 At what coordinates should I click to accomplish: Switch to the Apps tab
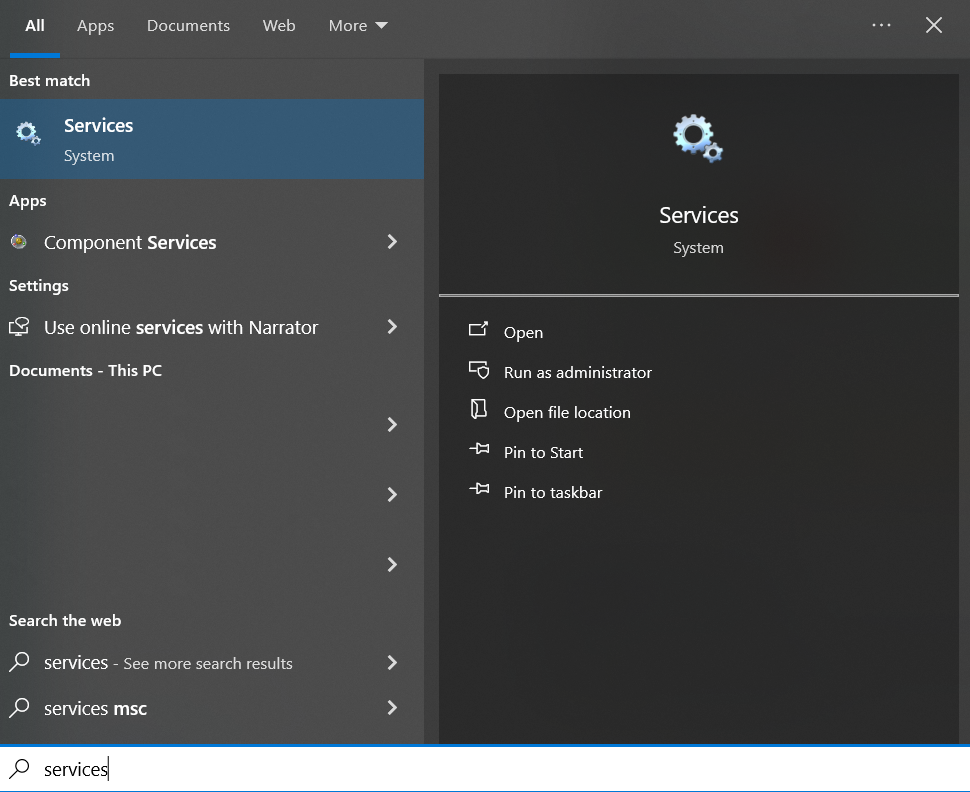tap(95, 25)
